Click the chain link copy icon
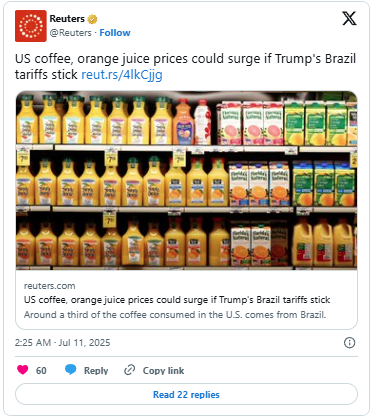 tap(129, 370)
